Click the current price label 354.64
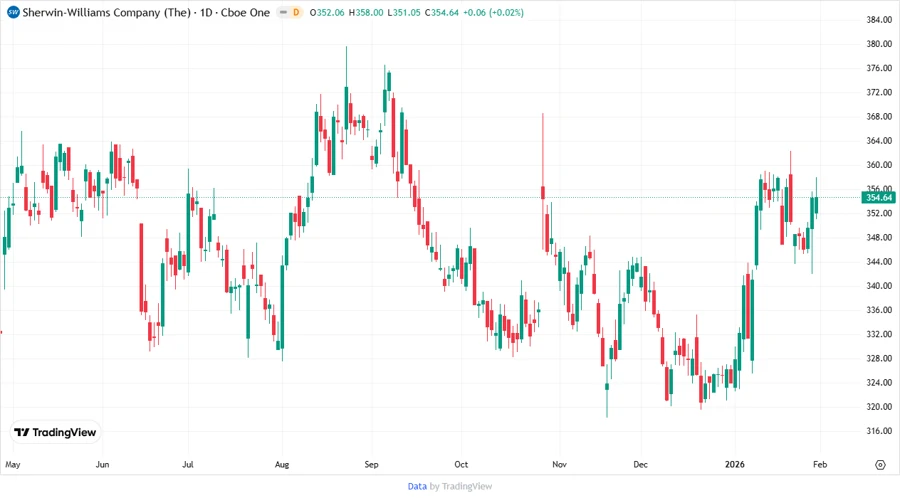This screenshot has height=498, width=900. (879, 197)
